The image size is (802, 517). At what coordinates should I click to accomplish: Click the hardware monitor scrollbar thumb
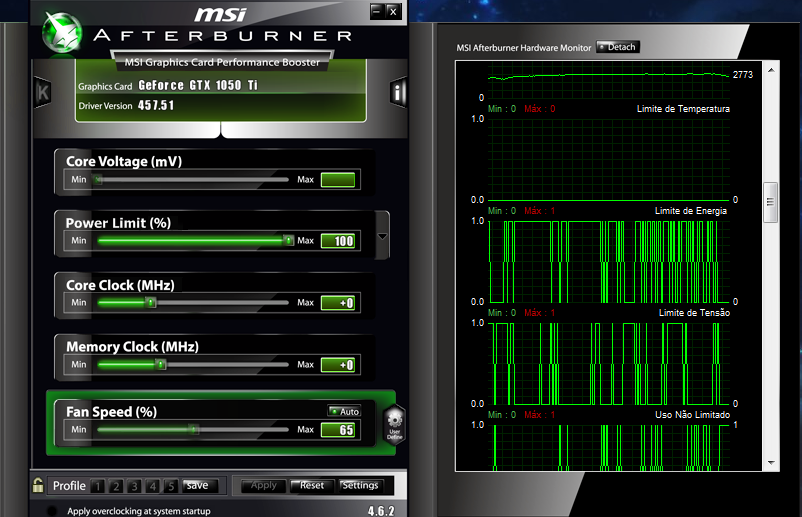click(770, 202)
